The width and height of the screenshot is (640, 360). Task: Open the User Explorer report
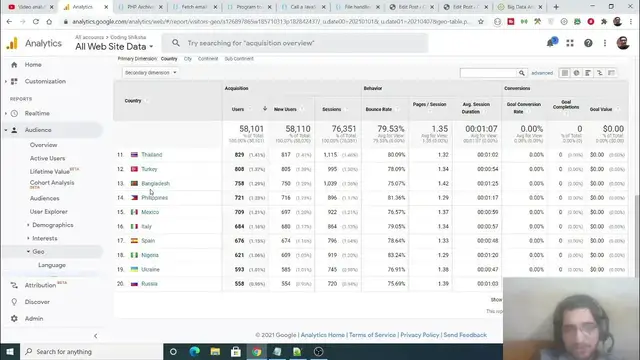pos(49,212)
